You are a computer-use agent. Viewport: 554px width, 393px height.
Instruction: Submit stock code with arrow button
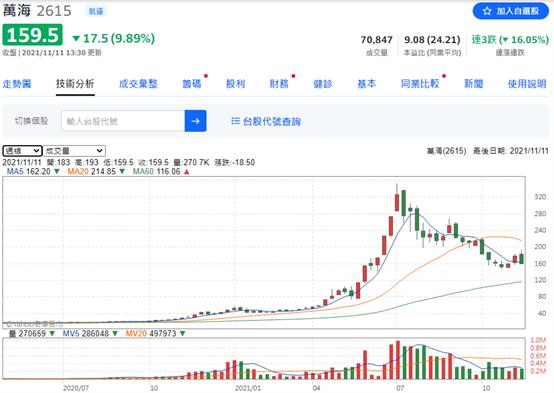pos(195,121)
